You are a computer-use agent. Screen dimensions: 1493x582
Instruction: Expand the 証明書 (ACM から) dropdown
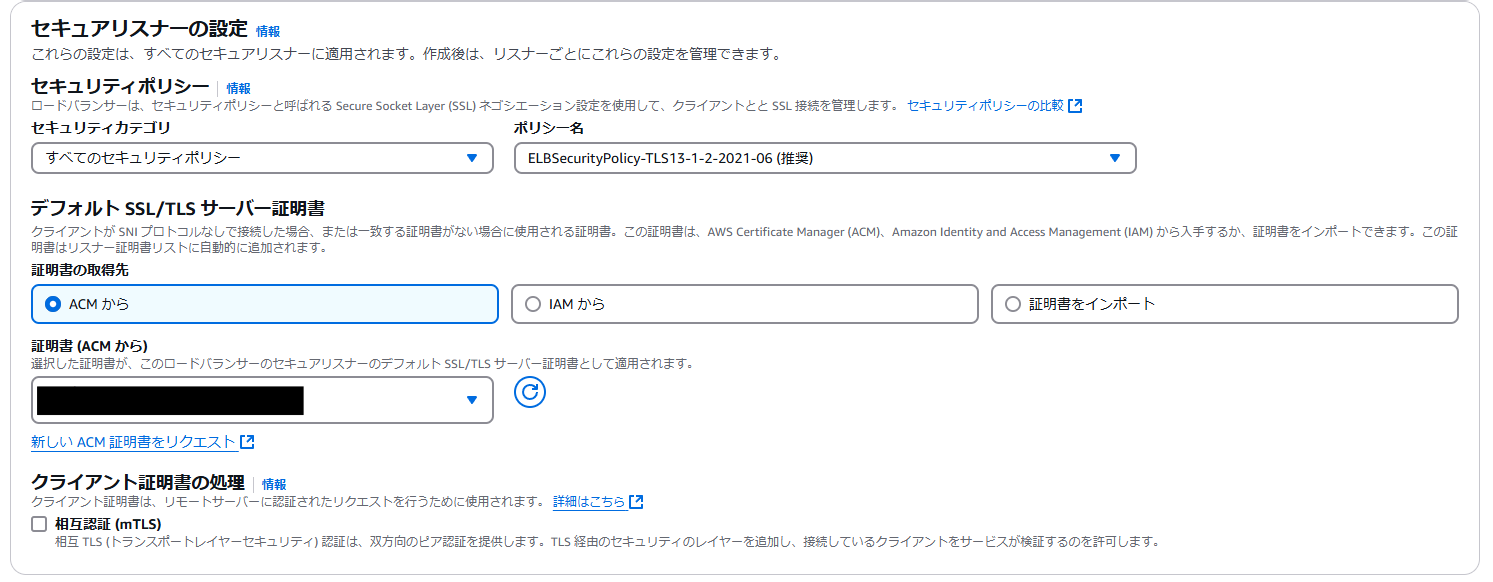pos(262,400)
